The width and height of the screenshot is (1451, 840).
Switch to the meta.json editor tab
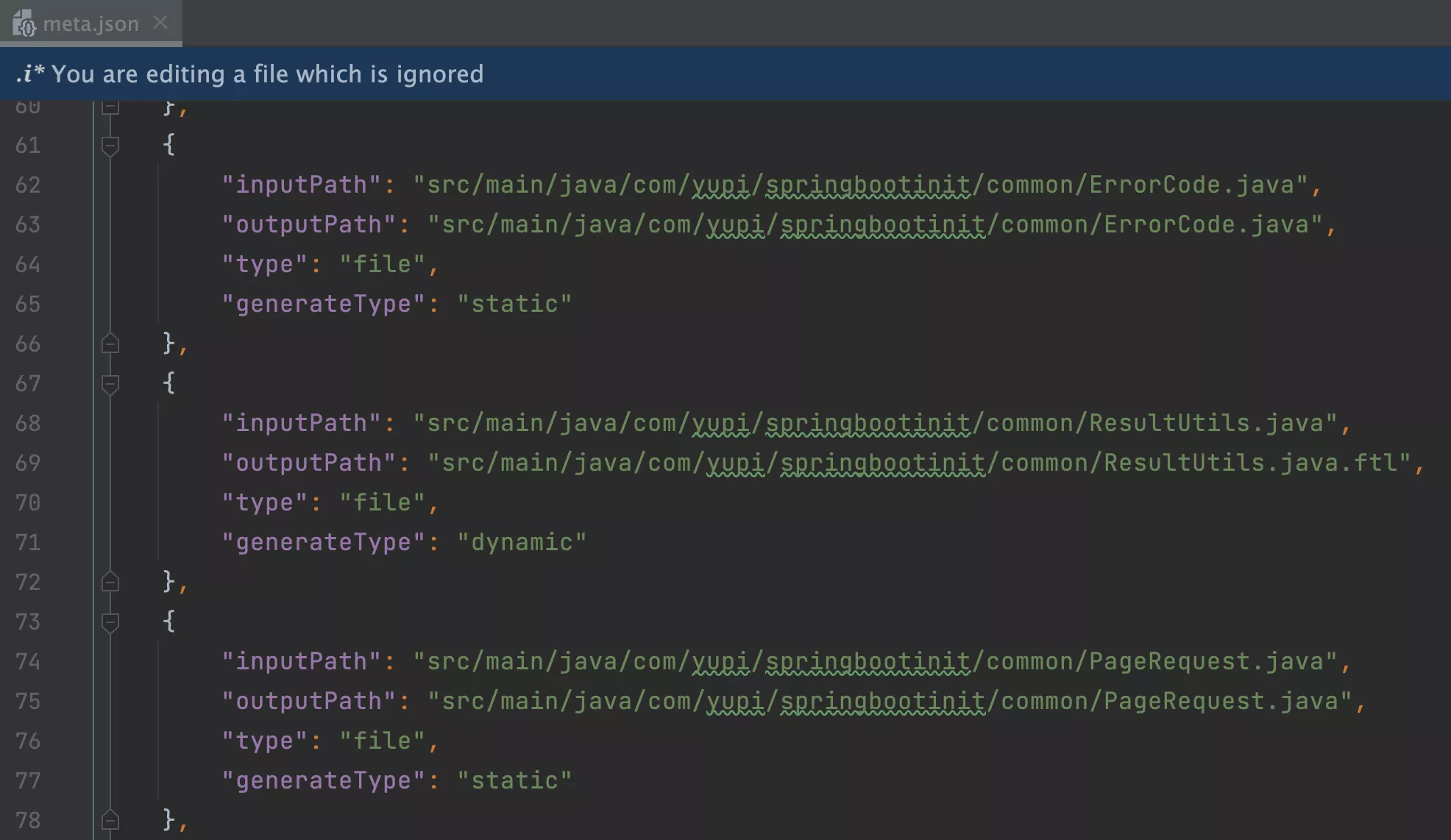tap(91, 24)
